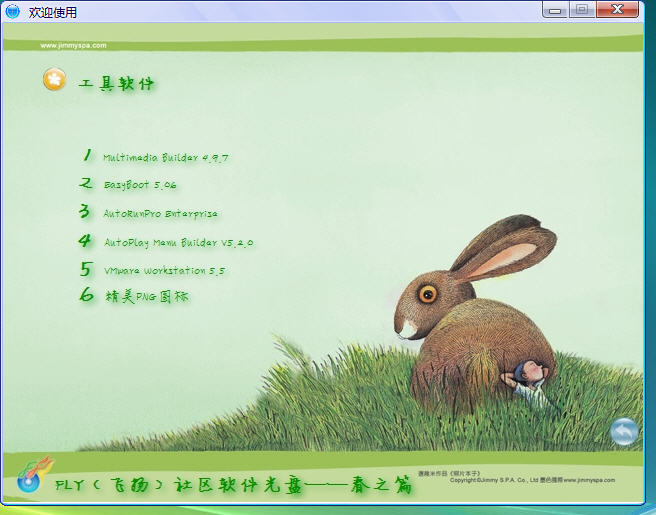This screenshot has height=515, width=656.
Task: Click the number 5 beside VMware Workstation
Action: pyautogui.click(x=86, y=269)
